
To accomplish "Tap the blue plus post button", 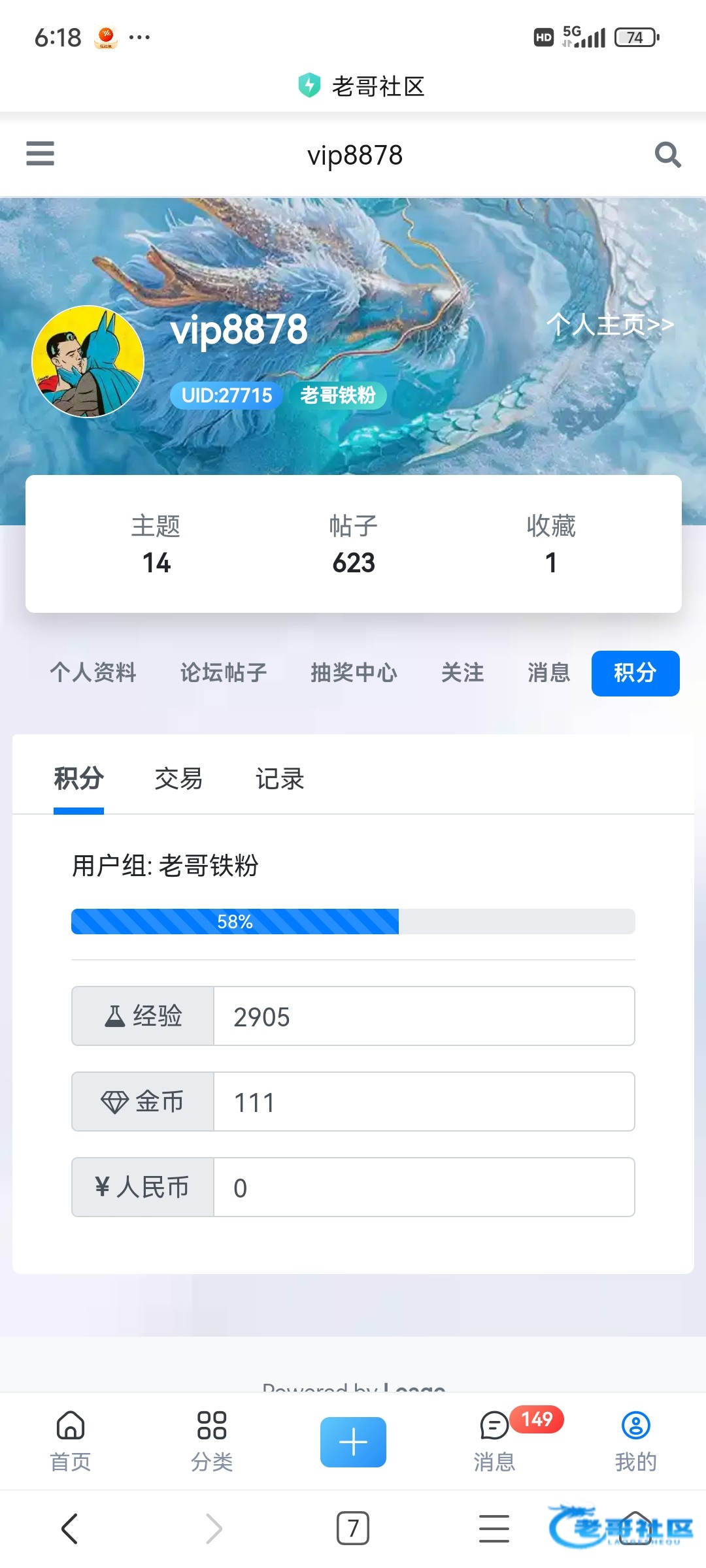I will 353,1442.
